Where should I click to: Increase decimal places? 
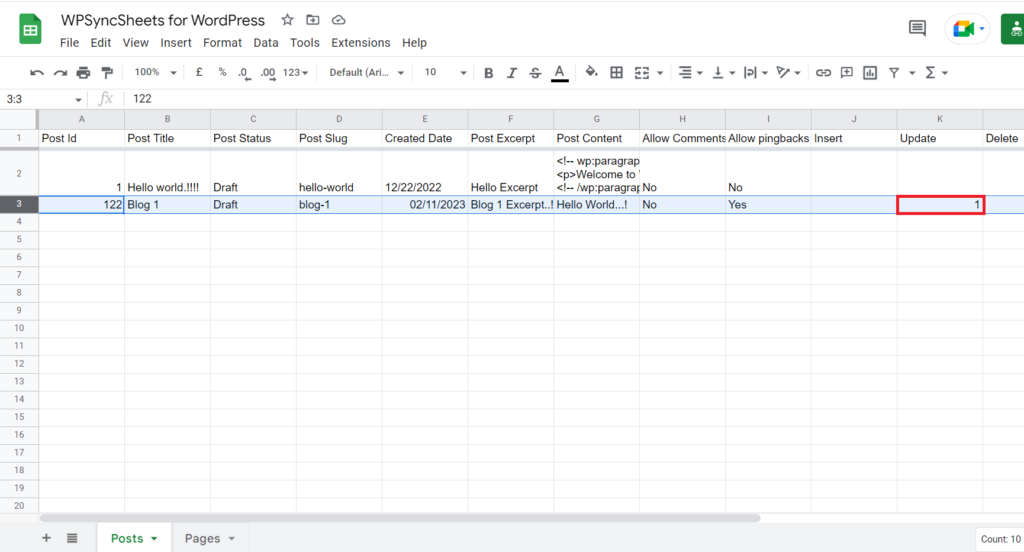(x=268, y=73)
